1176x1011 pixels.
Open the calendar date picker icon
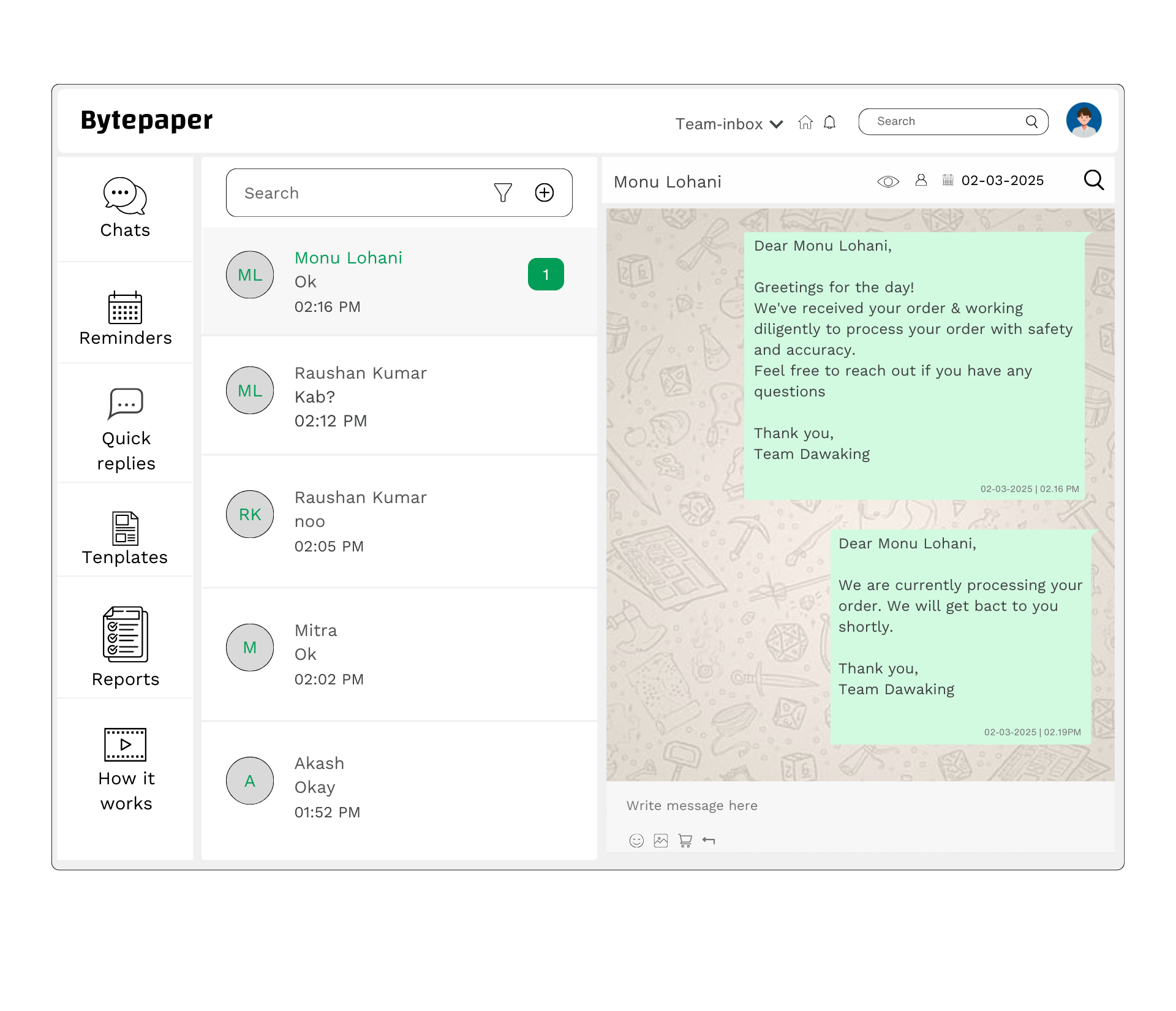coord(948,180)
